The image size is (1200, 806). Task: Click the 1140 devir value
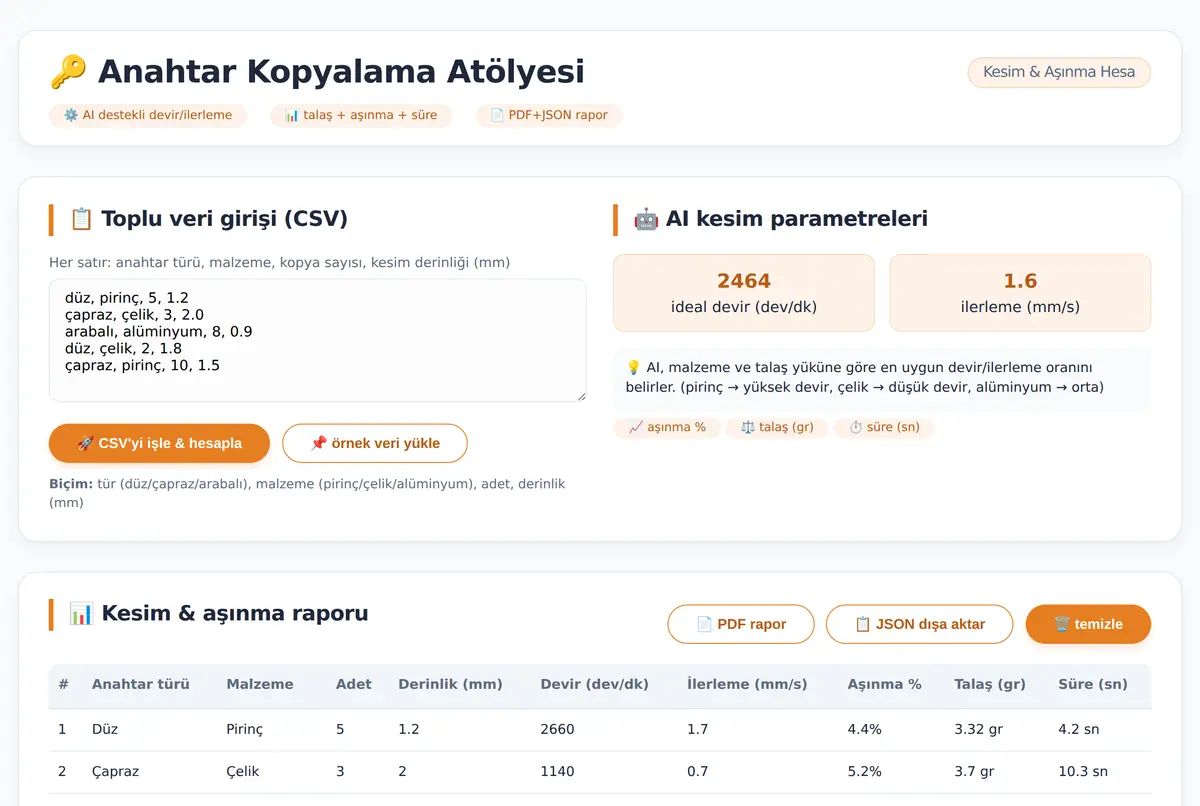point(558,772)
